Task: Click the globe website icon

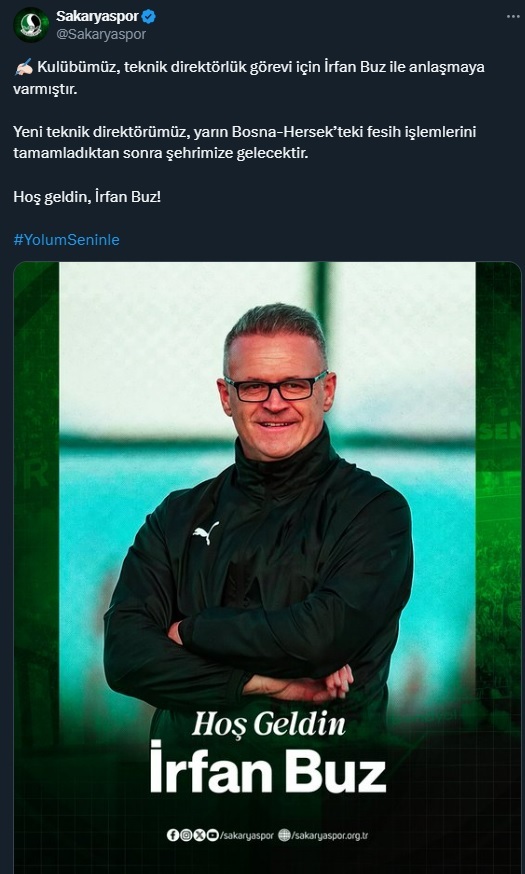Action: coord(284,835)
